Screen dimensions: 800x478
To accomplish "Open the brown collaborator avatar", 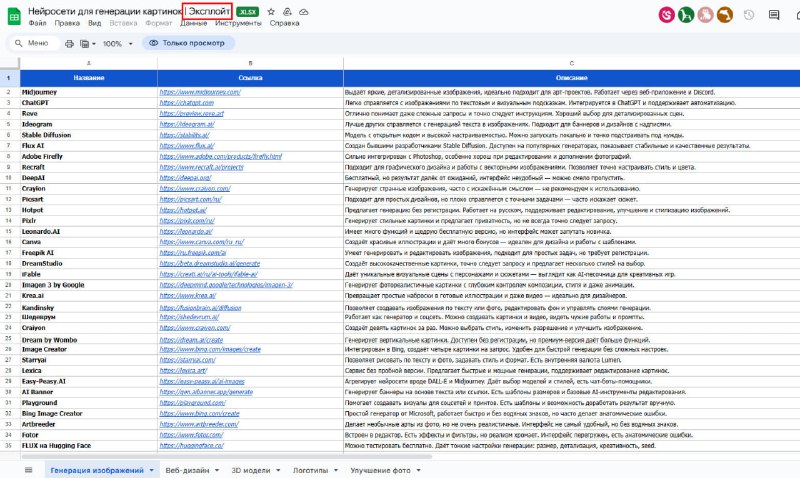I will (x=724, y=15).
